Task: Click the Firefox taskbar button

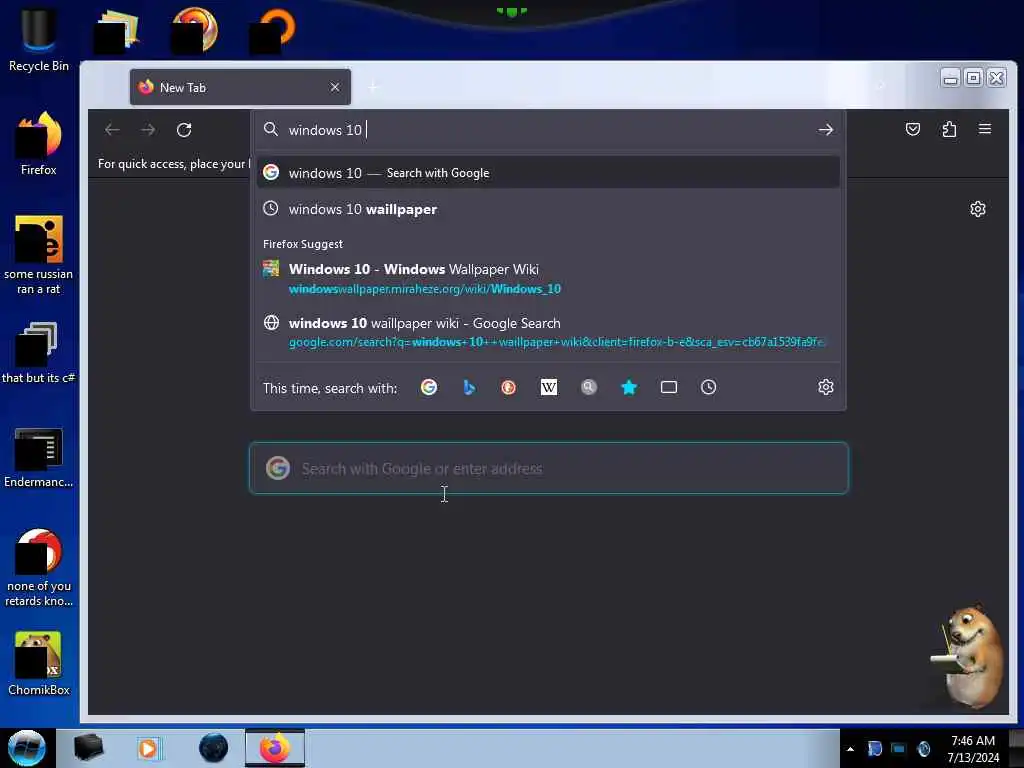Action: tap(275, 748)
